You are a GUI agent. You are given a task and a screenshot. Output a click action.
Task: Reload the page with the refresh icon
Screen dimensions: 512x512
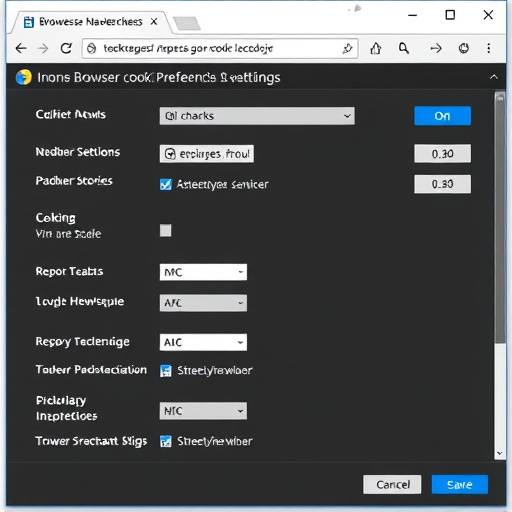click(66, 49)
